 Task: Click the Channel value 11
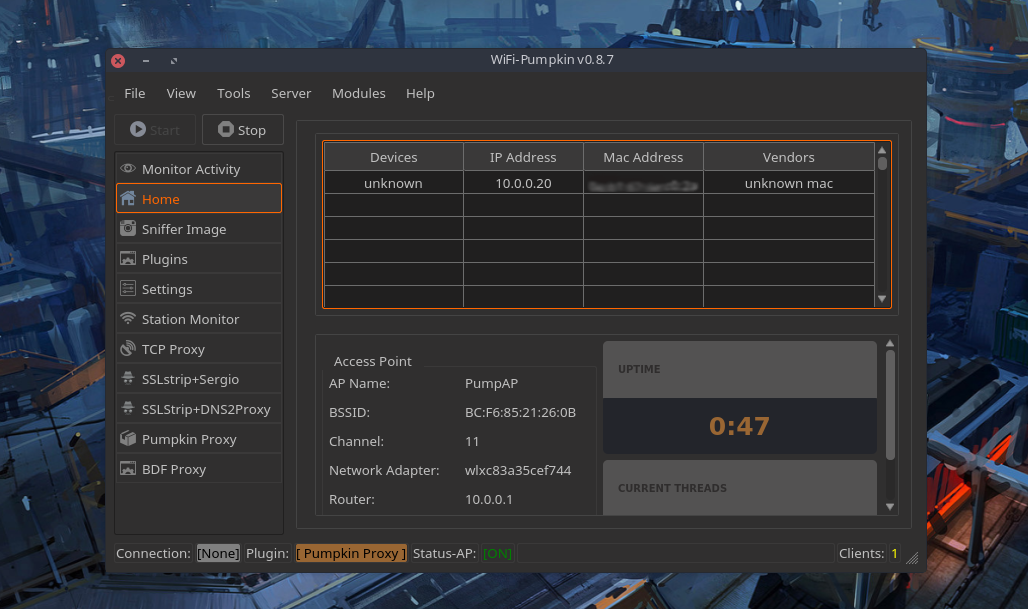click(471, 441)
